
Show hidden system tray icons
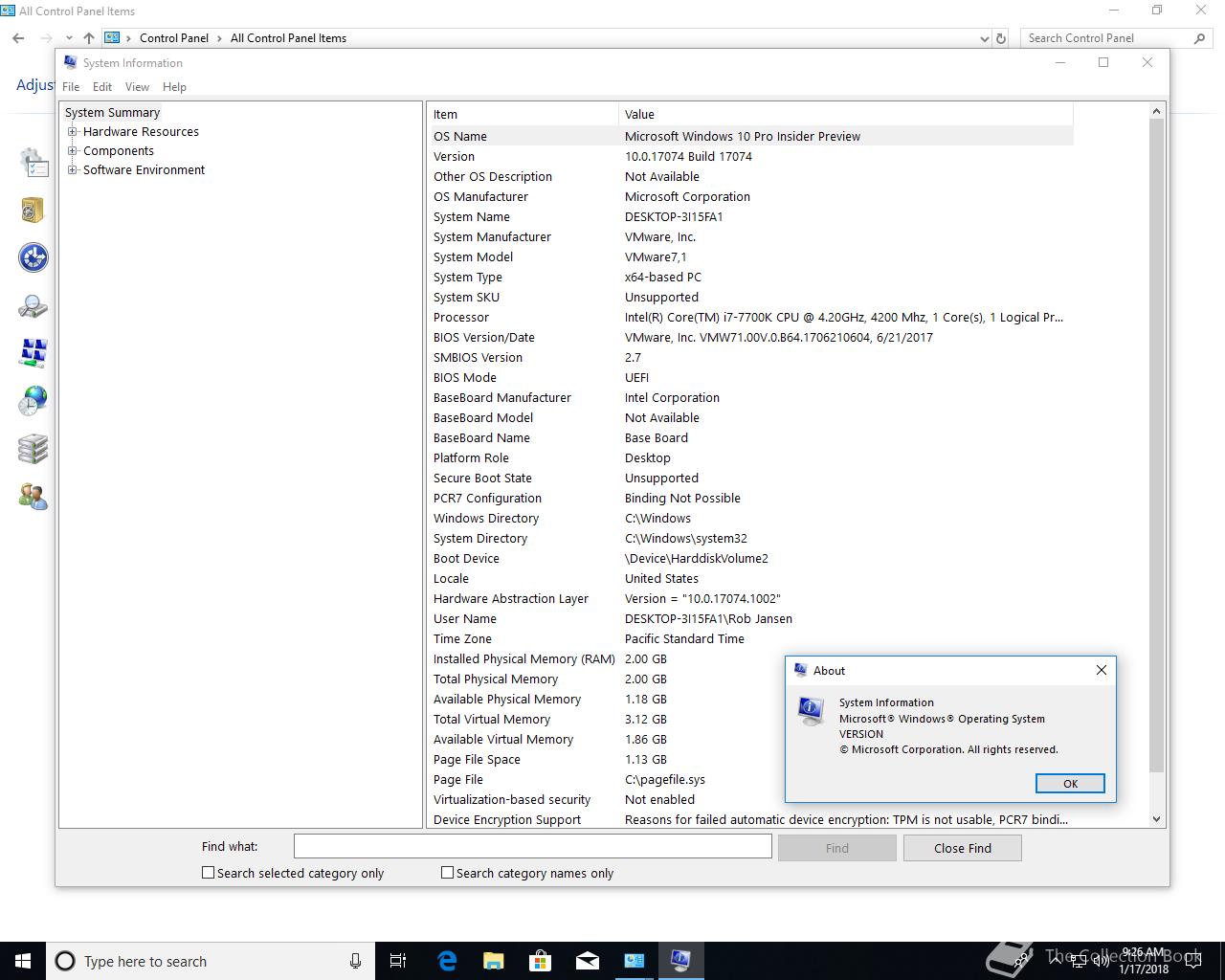[x=1055, y=960]
